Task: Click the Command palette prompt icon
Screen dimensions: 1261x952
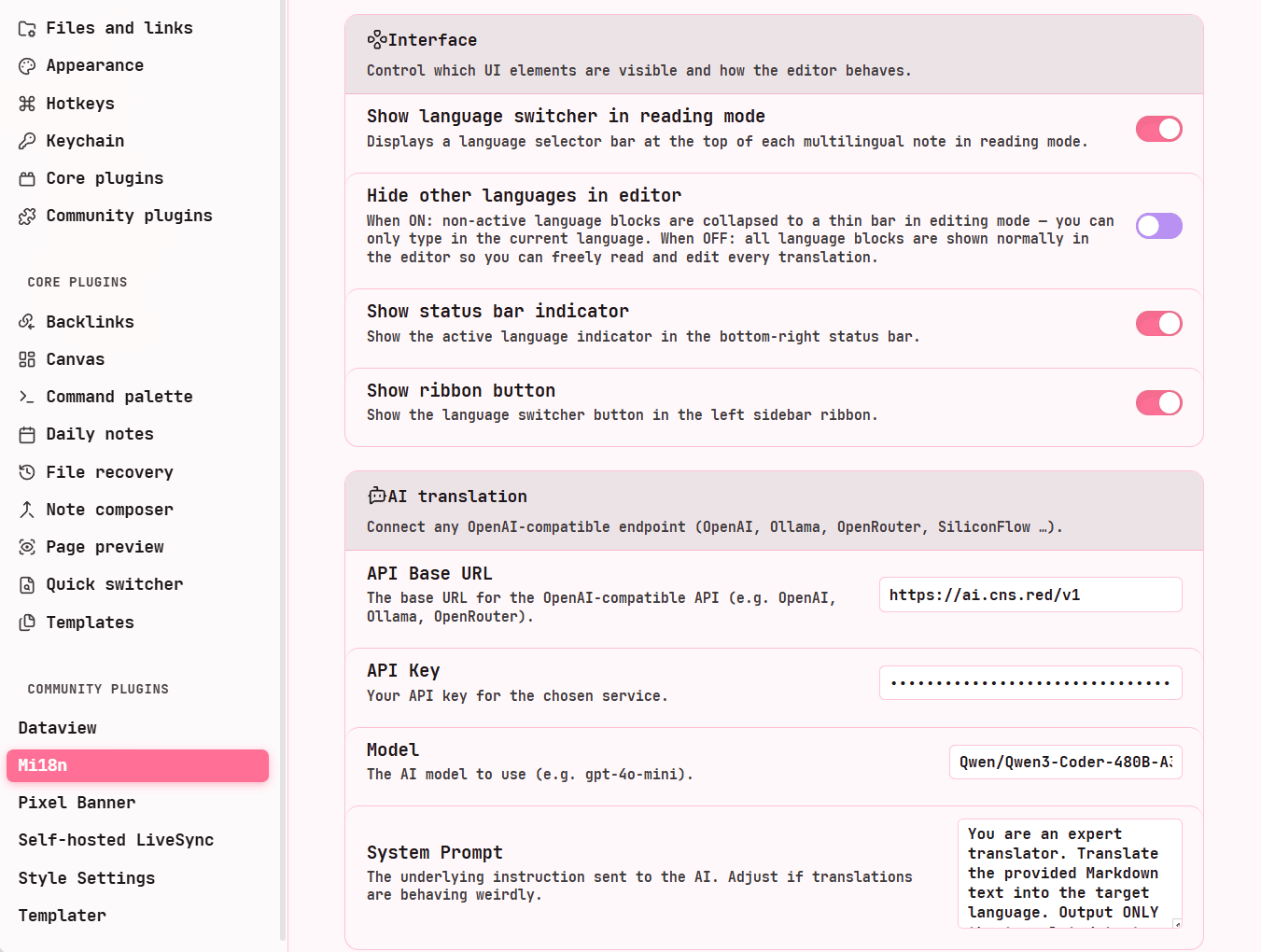Action: (27, 397)
